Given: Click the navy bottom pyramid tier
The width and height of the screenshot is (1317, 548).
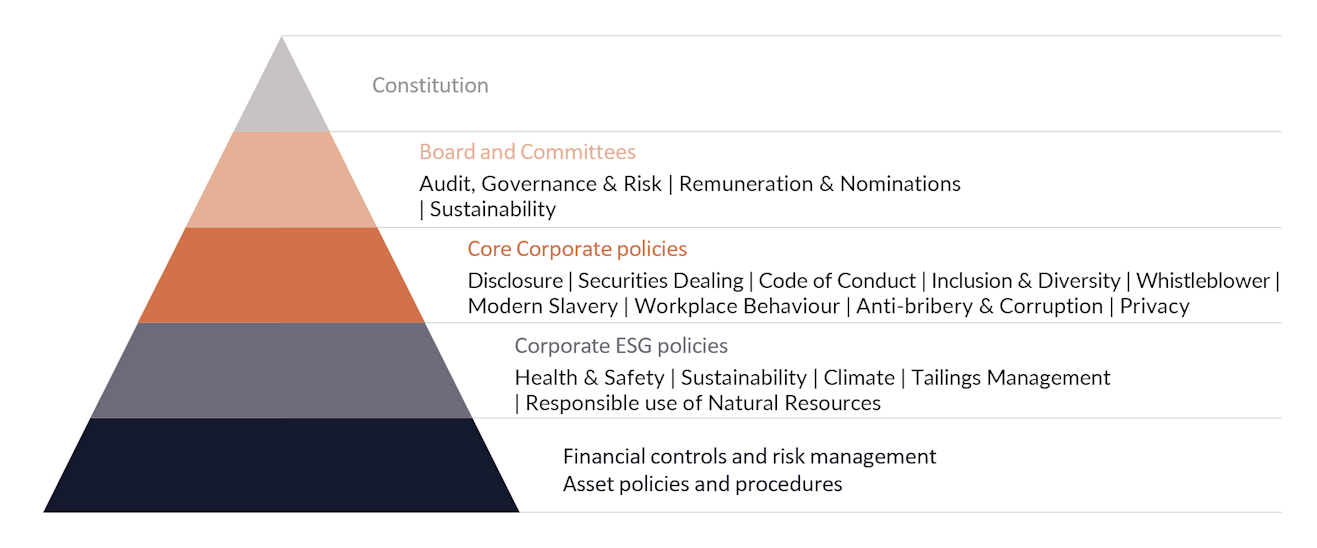Looking at the screenshot, I should tap(281, 465).
